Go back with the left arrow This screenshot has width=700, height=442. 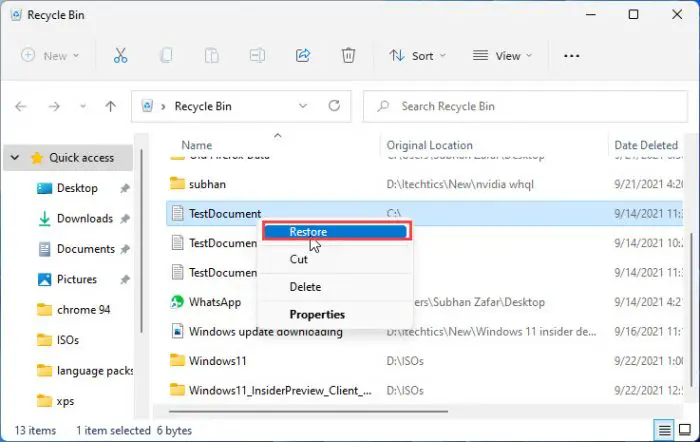pyautogui.click(x=21, y=106)
